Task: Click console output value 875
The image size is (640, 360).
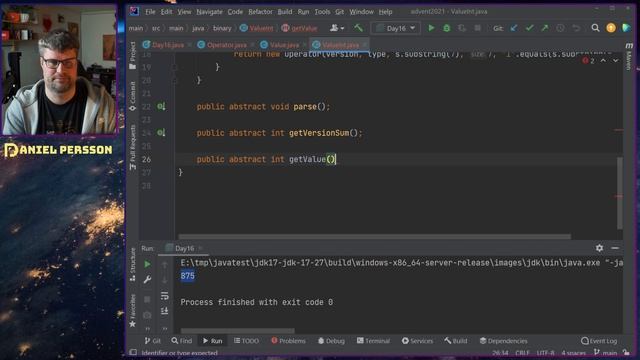Action: click(x=187, y=276)
